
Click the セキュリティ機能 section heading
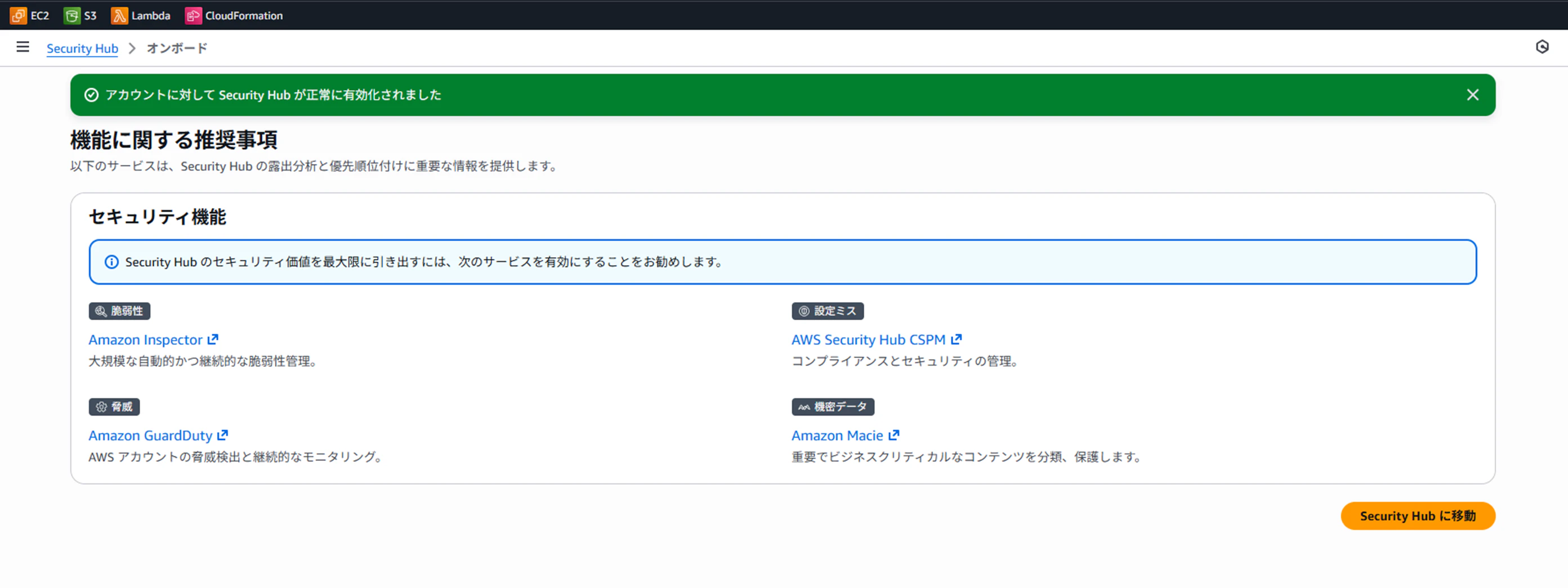click(158, 217)
